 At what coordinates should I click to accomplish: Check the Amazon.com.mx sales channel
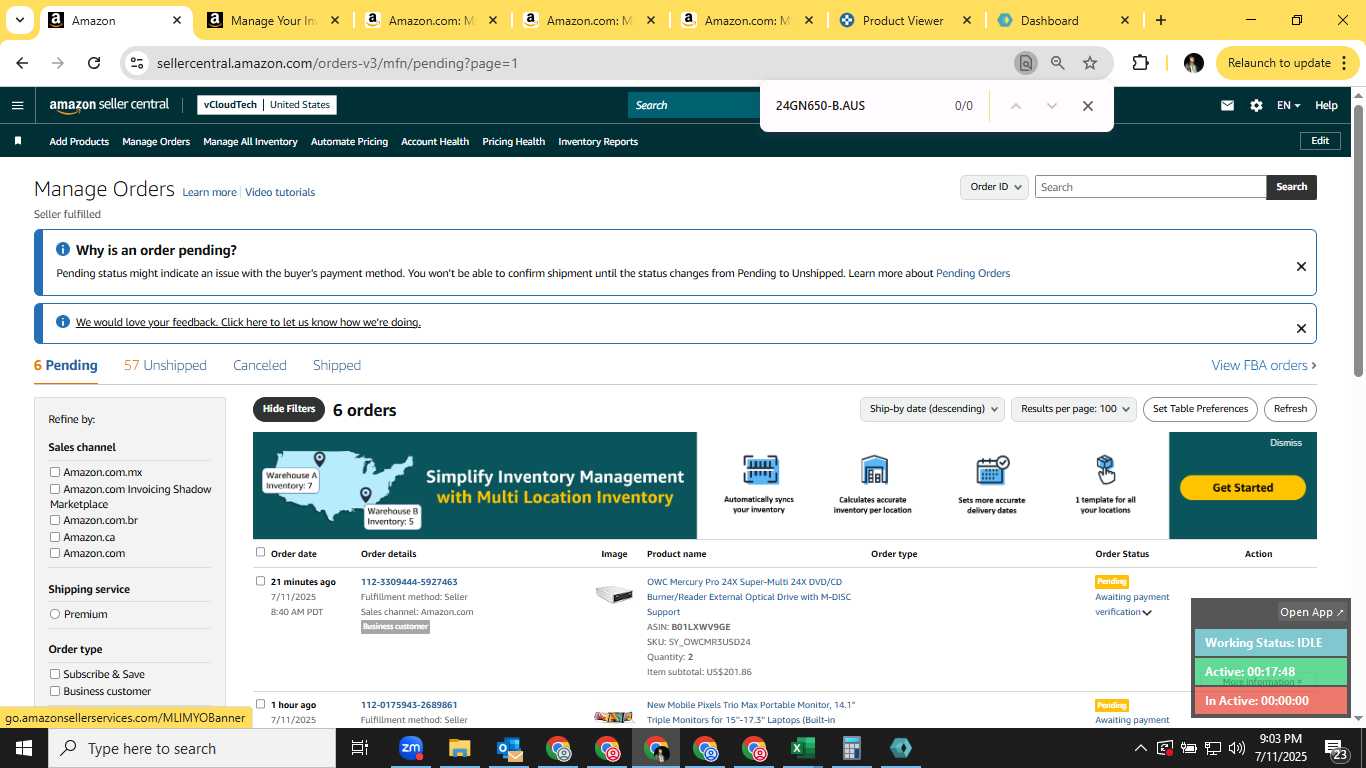coord(55,472)
